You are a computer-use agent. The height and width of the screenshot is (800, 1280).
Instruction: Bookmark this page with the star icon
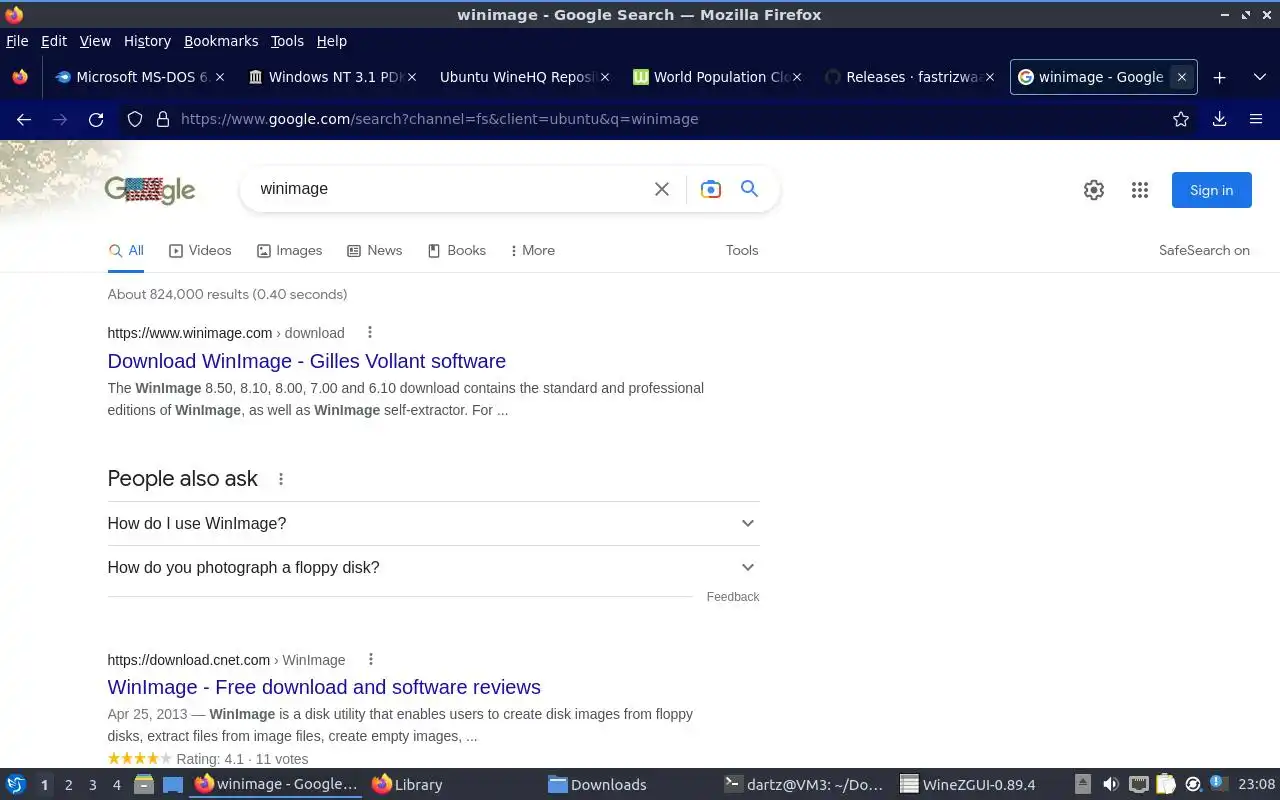[1181, 119]
